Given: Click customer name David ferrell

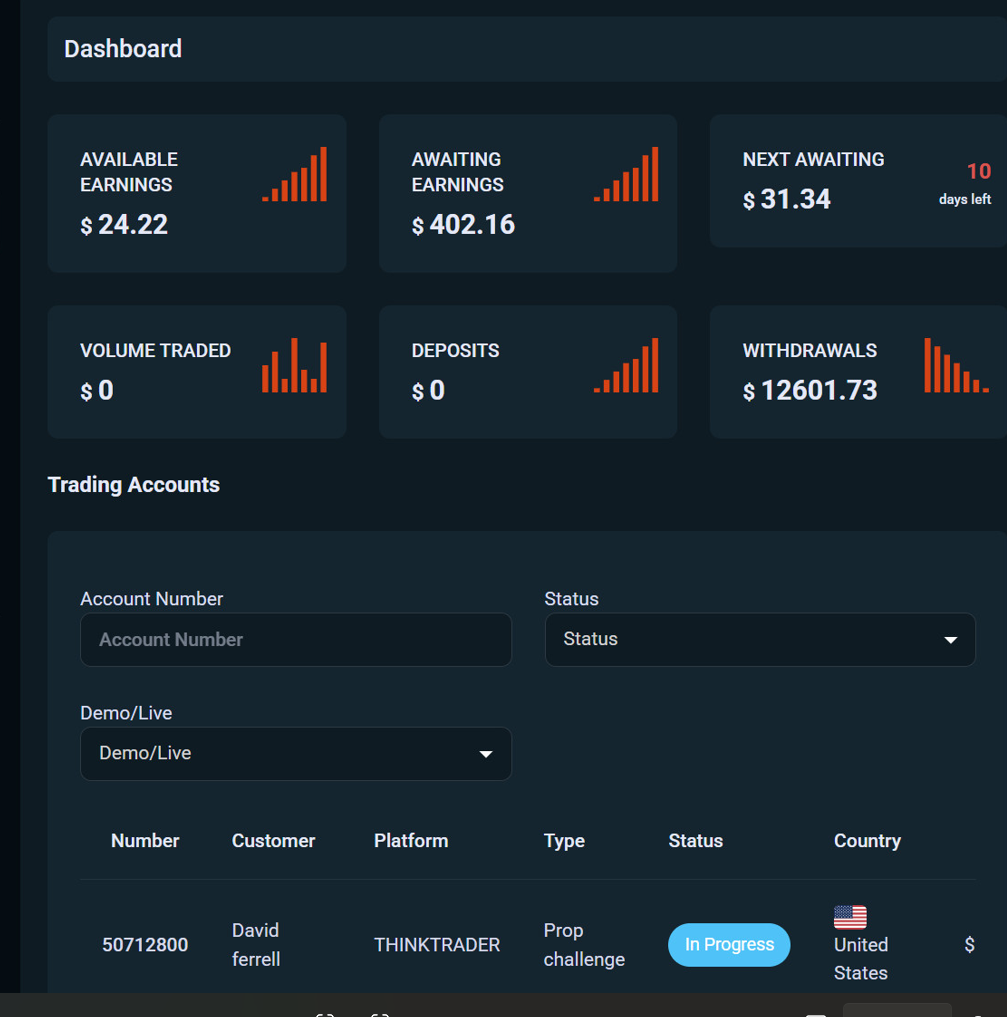Looking at the screenshot, I should (256, 945).
